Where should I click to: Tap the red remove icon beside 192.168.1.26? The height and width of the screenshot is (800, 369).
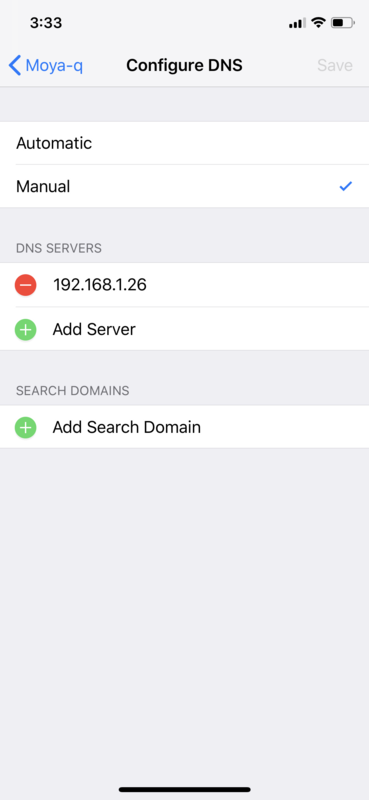coord(26,285)
